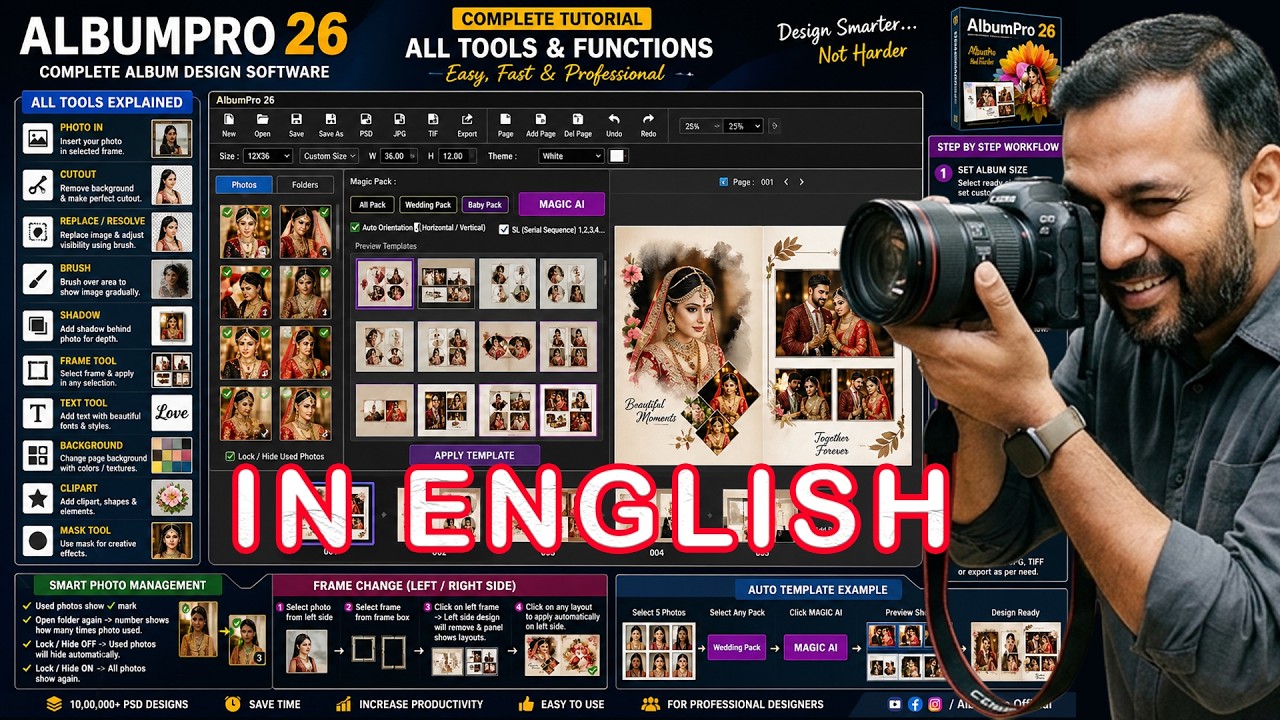Click MAGIC AI button in Auto Template Example
1280x720 pixels.
click(815, 647)
